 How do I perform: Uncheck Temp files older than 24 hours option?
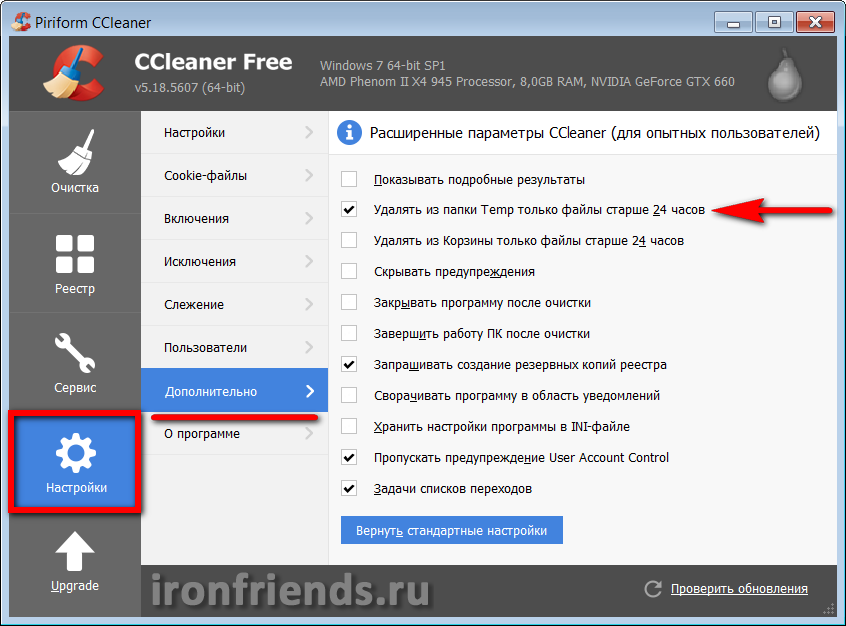pos(349,209)
